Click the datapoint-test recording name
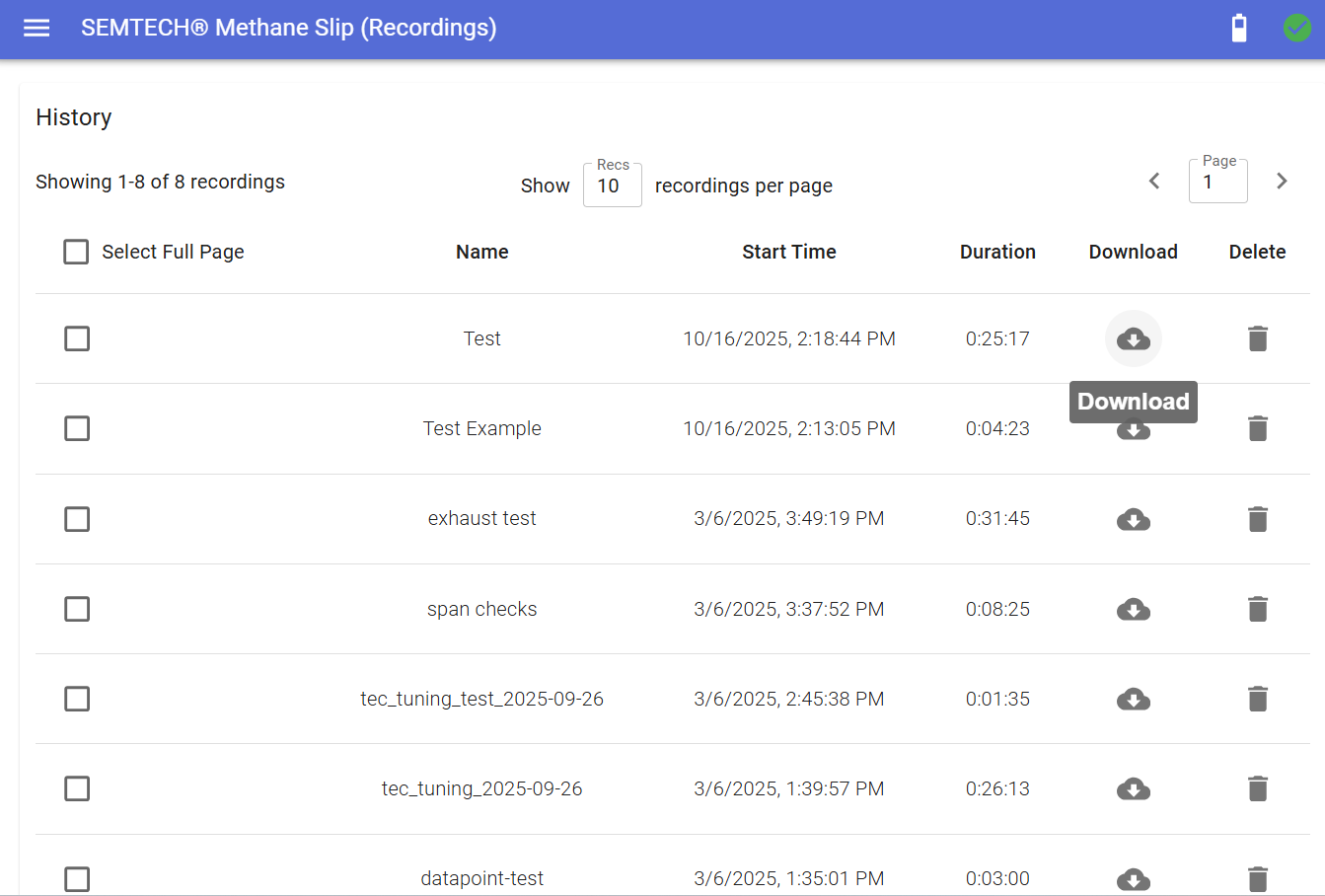This screenshot has height=896, width=1325. (x=482, y=878)
